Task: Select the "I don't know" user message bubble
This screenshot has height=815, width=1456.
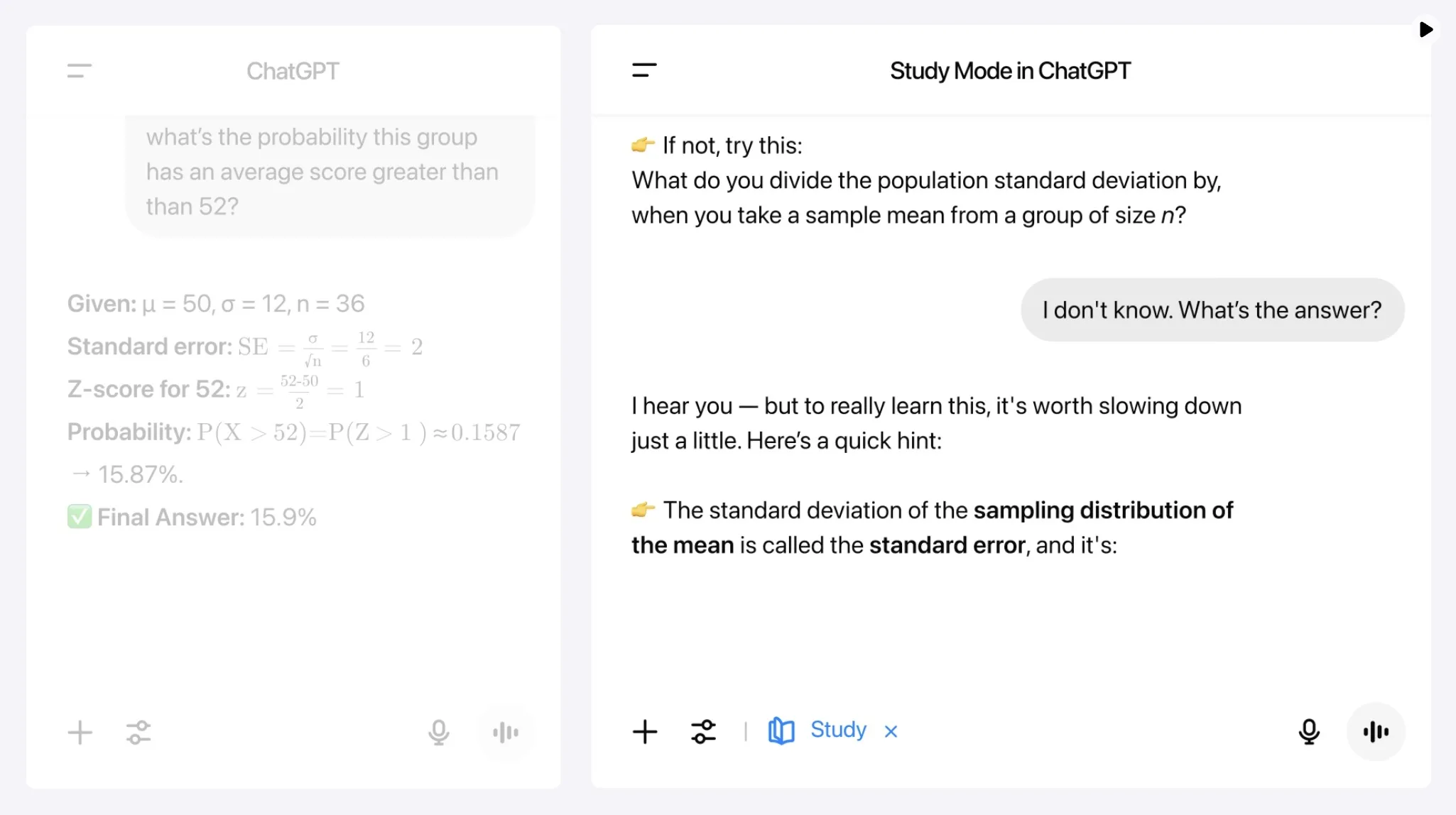Action: (x=1212, y=310)
